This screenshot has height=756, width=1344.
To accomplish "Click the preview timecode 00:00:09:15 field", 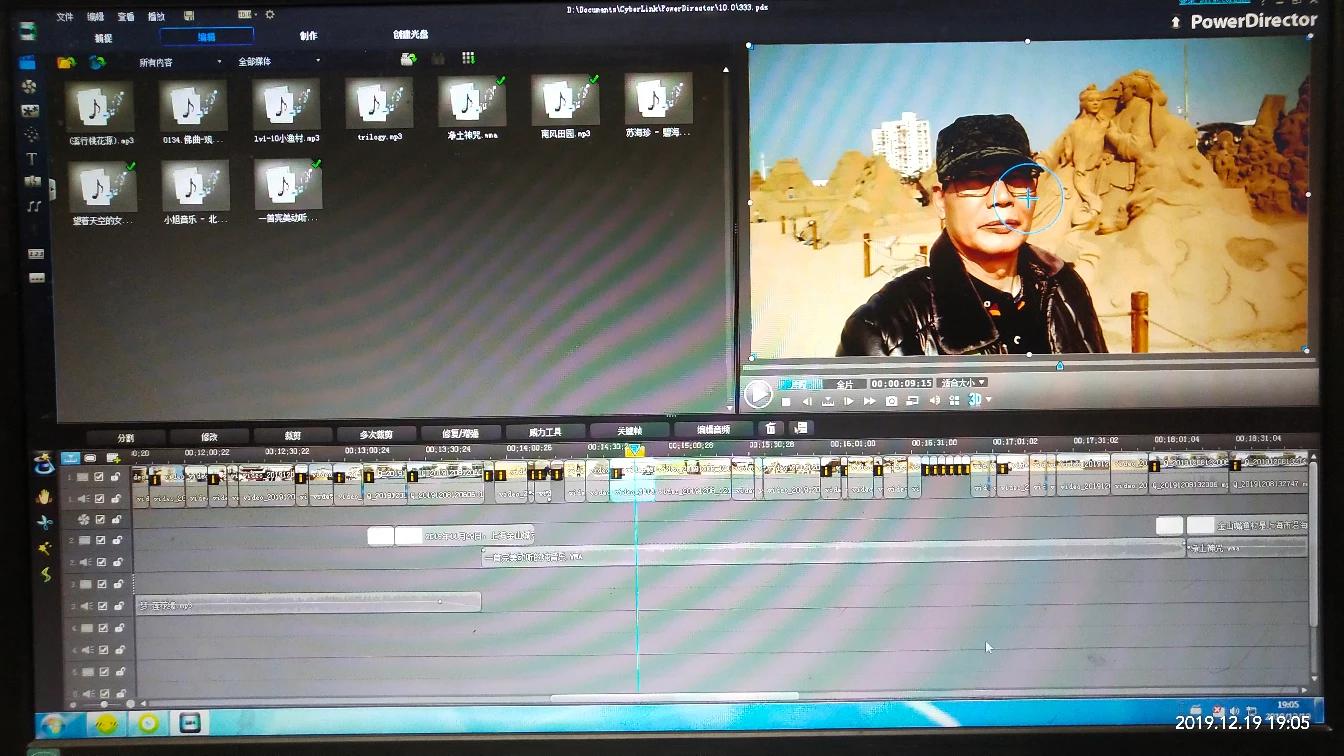I will pyautogui.click(x=901, y=384).
